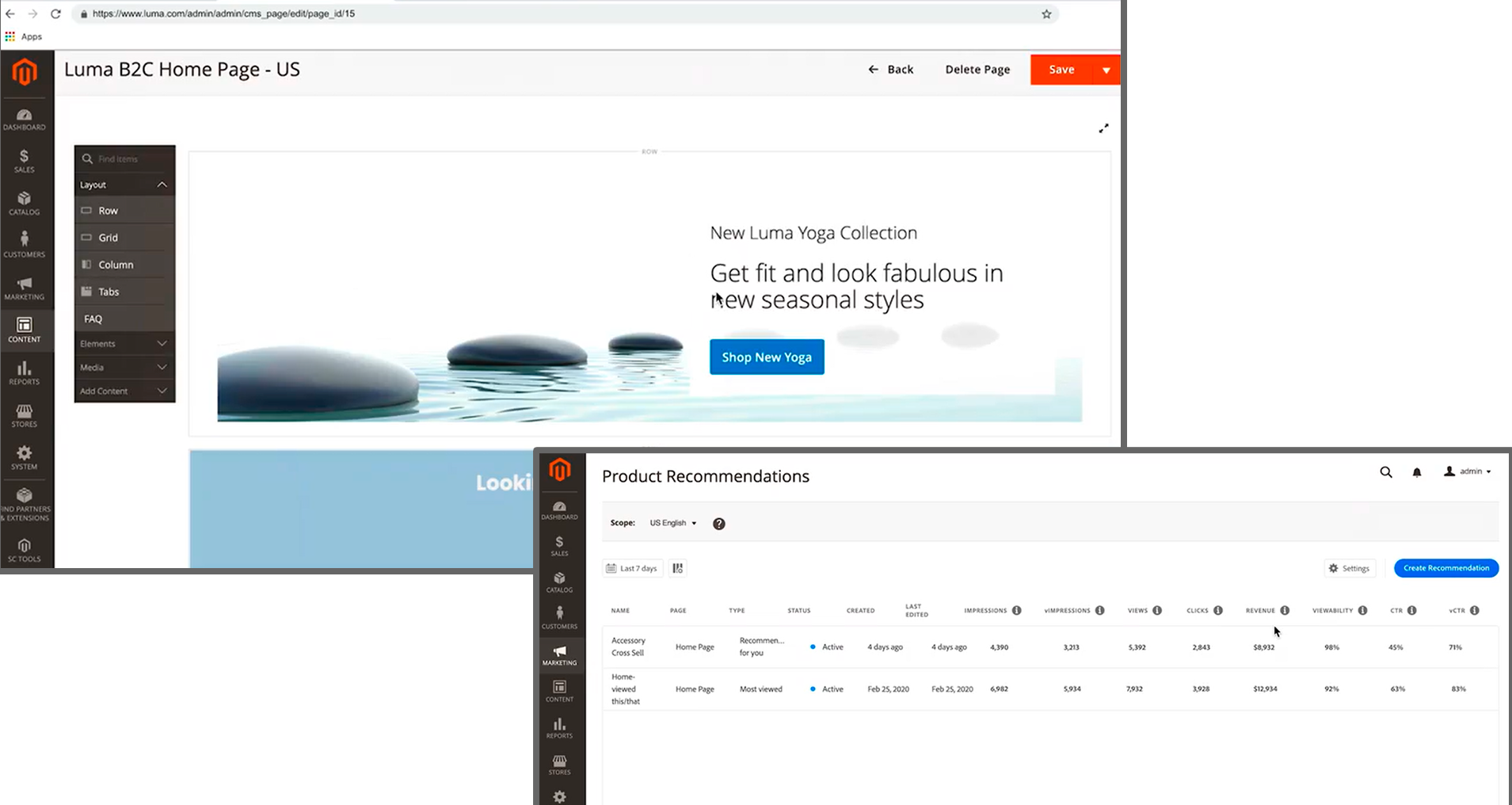Open Find Partners & Extensions in sidebar
1512x805 pixels.
click(x=25, y=505)
